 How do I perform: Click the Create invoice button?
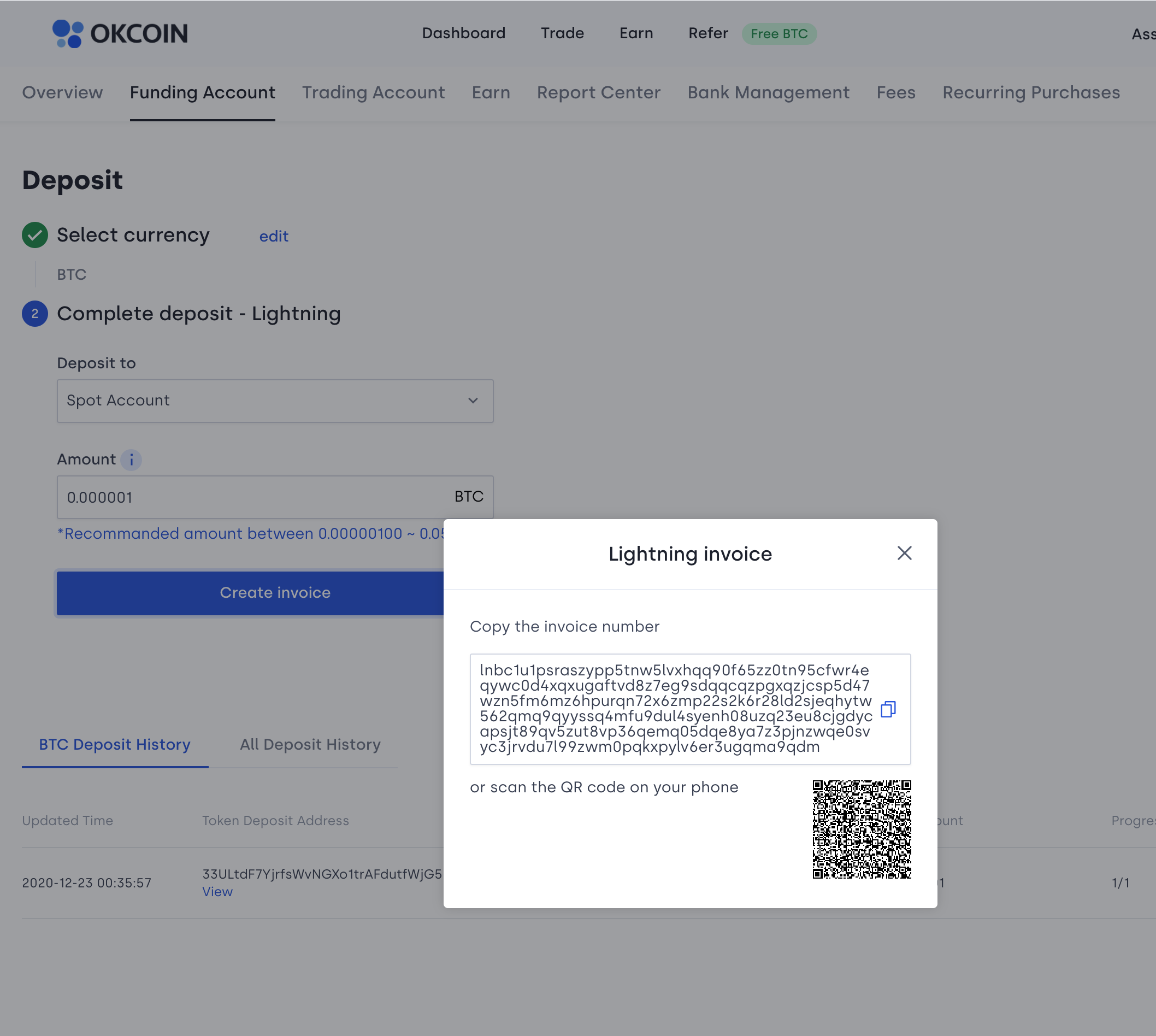[275, 592]
